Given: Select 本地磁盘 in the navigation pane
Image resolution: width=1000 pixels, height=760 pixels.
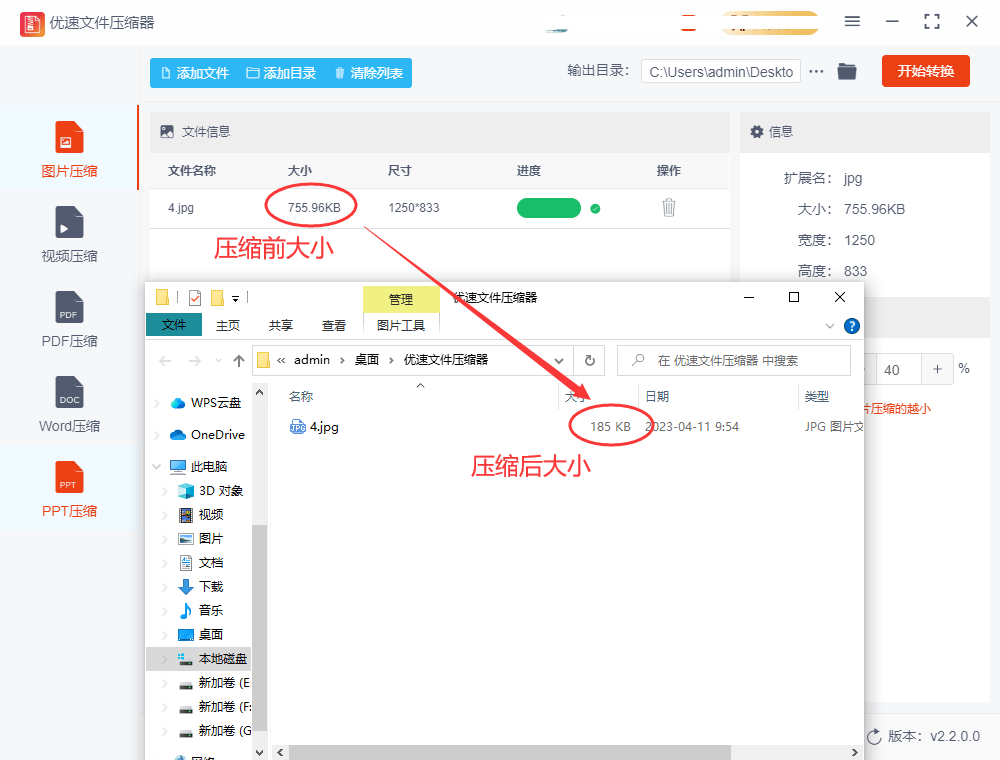Looking at the screenshot, I should pyautogui.click(x=212, y=659).
